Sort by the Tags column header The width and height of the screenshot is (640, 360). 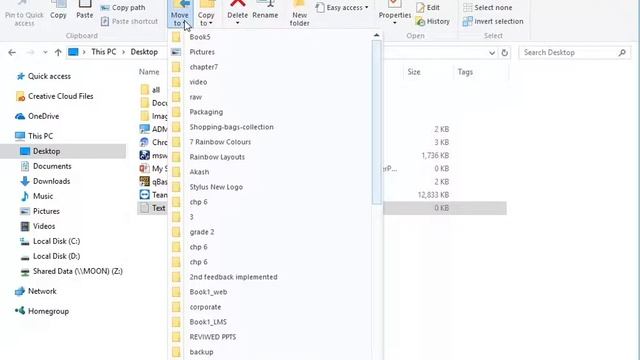point(465,72)
